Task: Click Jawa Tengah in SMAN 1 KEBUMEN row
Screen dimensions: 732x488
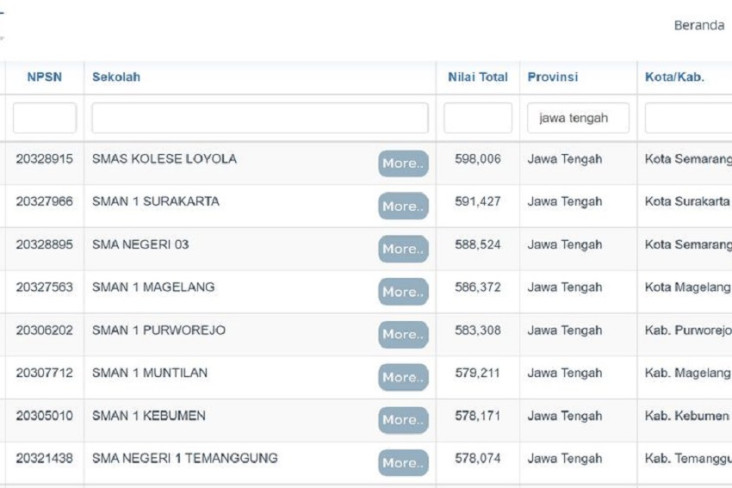Action: 565,416
